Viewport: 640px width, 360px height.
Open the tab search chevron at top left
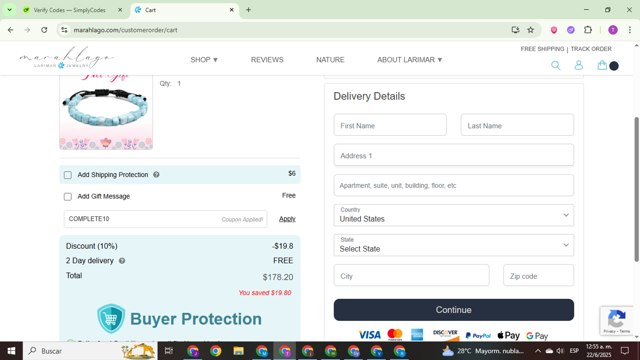coord(9,10)
